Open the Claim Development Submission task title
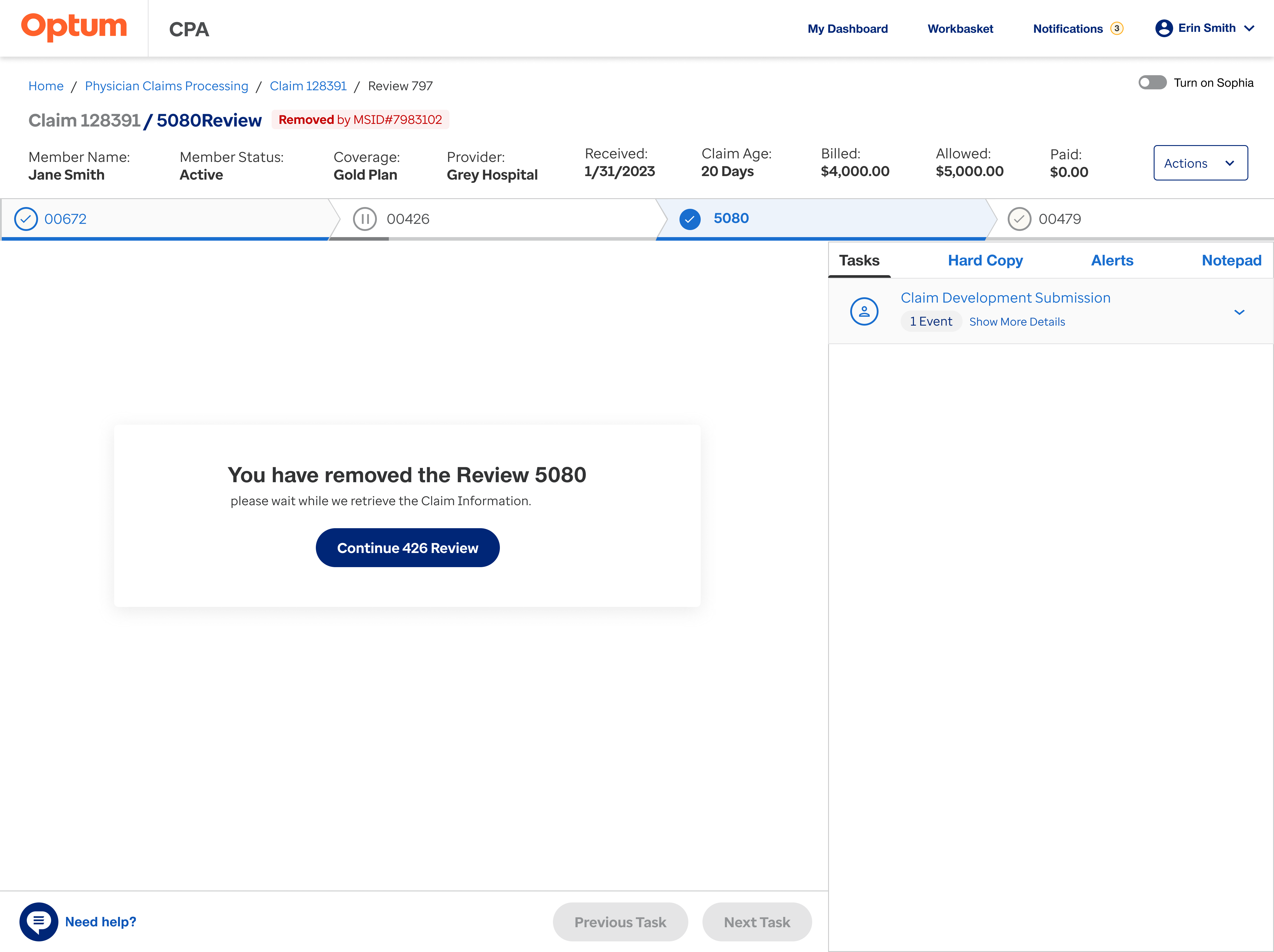 coord(1005,298)
